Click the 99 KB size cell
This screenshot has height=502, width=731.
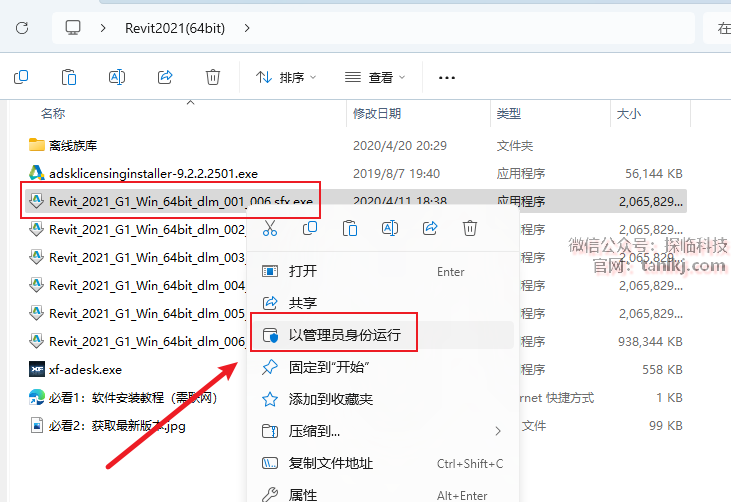666,426
